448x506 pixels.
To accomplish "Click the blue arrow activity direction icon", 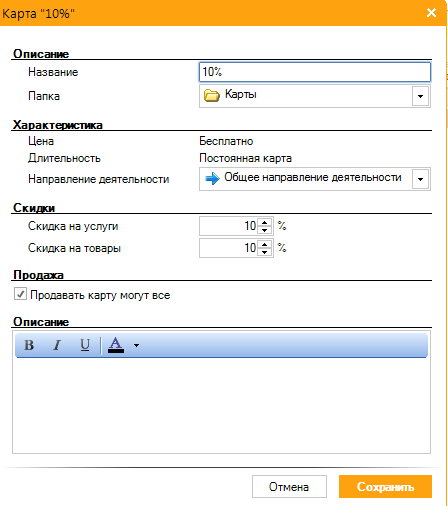I will (x=212, y=179).
